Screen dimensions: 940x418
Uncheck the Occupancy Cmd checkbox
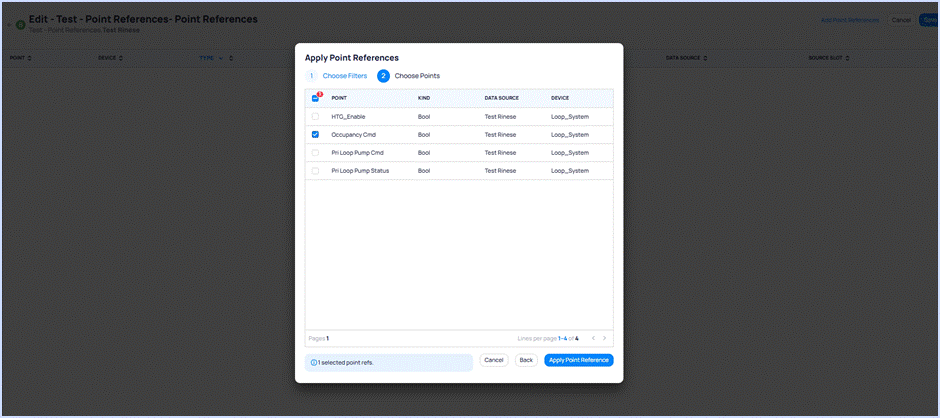pos(316,134)
